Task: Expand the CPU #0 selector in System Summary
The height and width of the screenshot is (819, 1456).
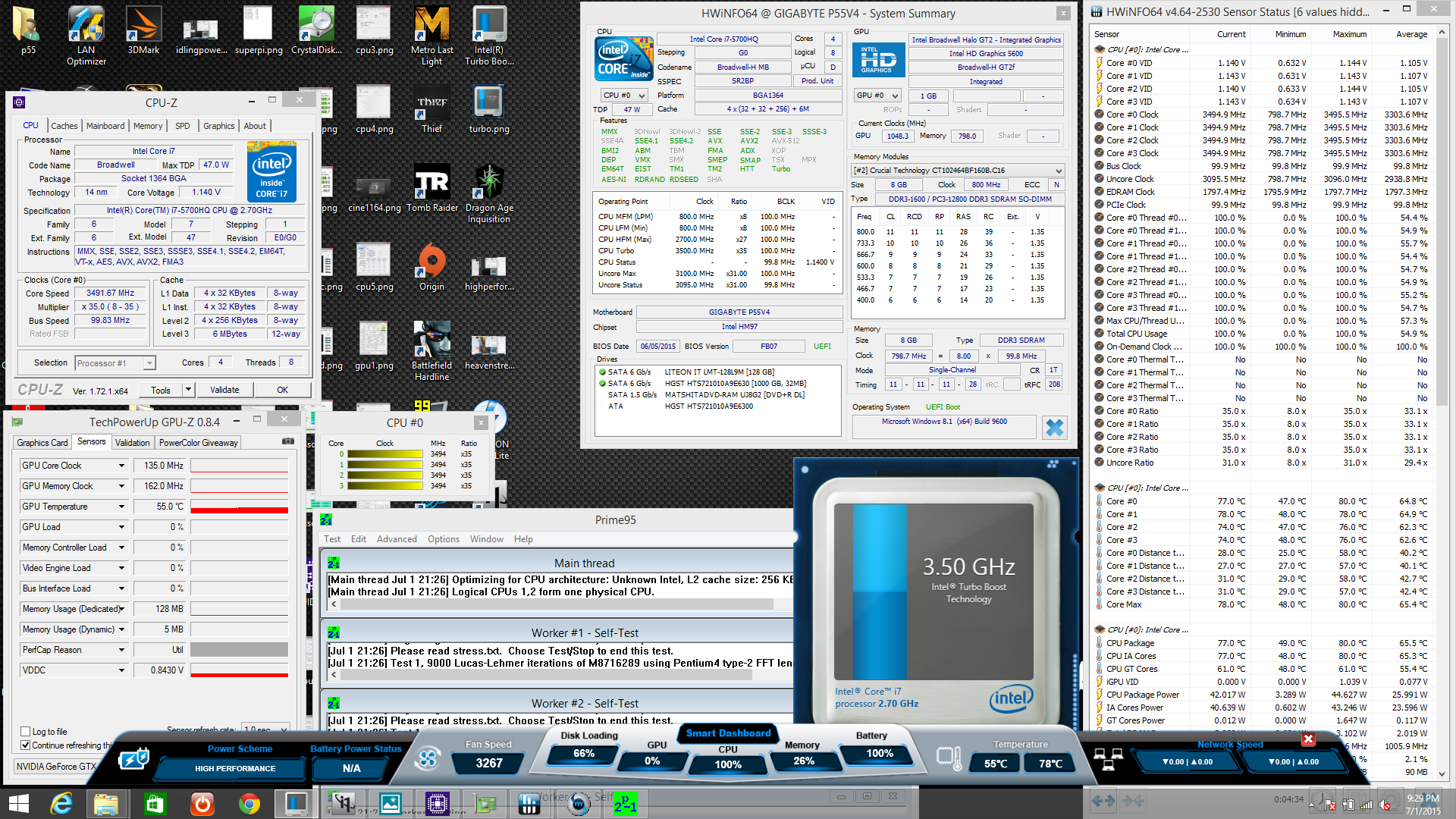Action: pyautogui.click(x=641, y=96)
